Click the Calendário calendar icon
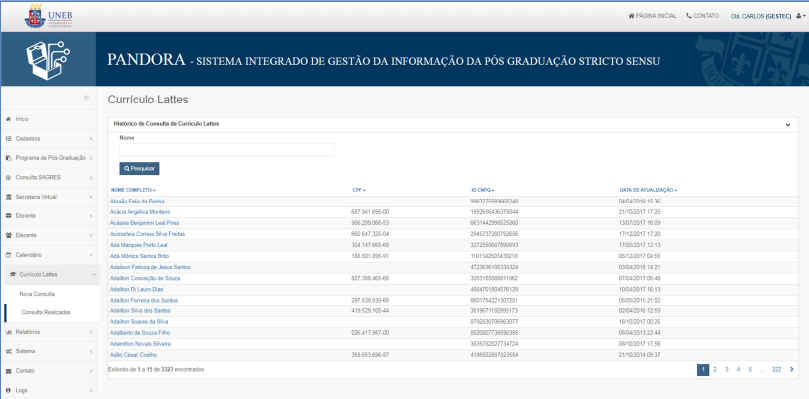Screen dimensions: 809x399 point(8,255)
